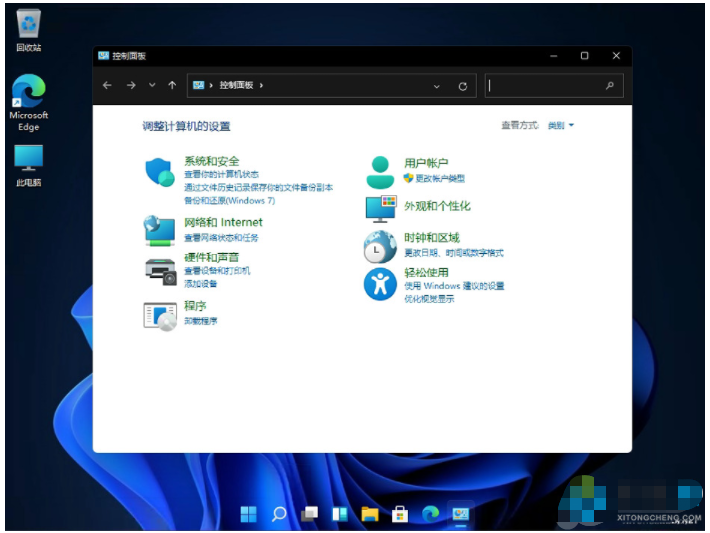Viewport: 710px width, 533px height.
Task: Click the 外观和个性化 monitor icon
Action: 381,208
